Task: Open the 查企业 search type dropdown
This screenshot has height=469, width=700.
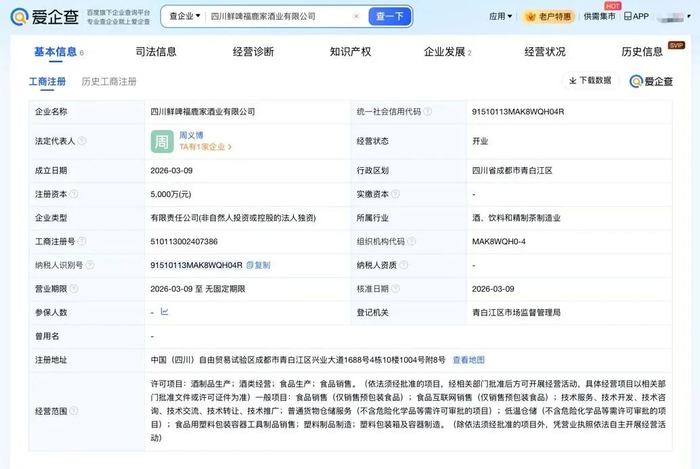Action: pyautogui.click(x=185, y=17)
